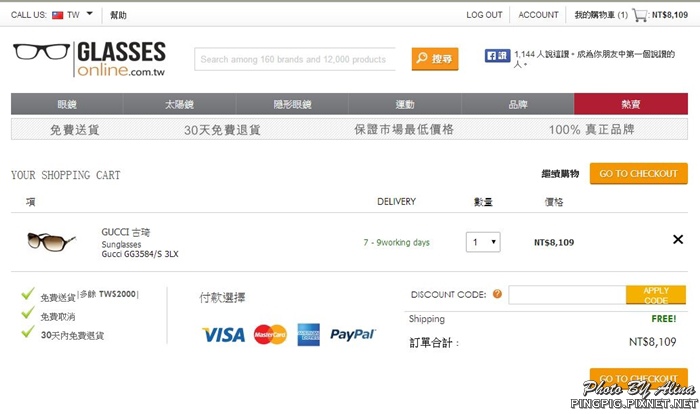Open the quantity dropdown for Gucci sunglasses
Screen dimensions: 700x414
483,242
